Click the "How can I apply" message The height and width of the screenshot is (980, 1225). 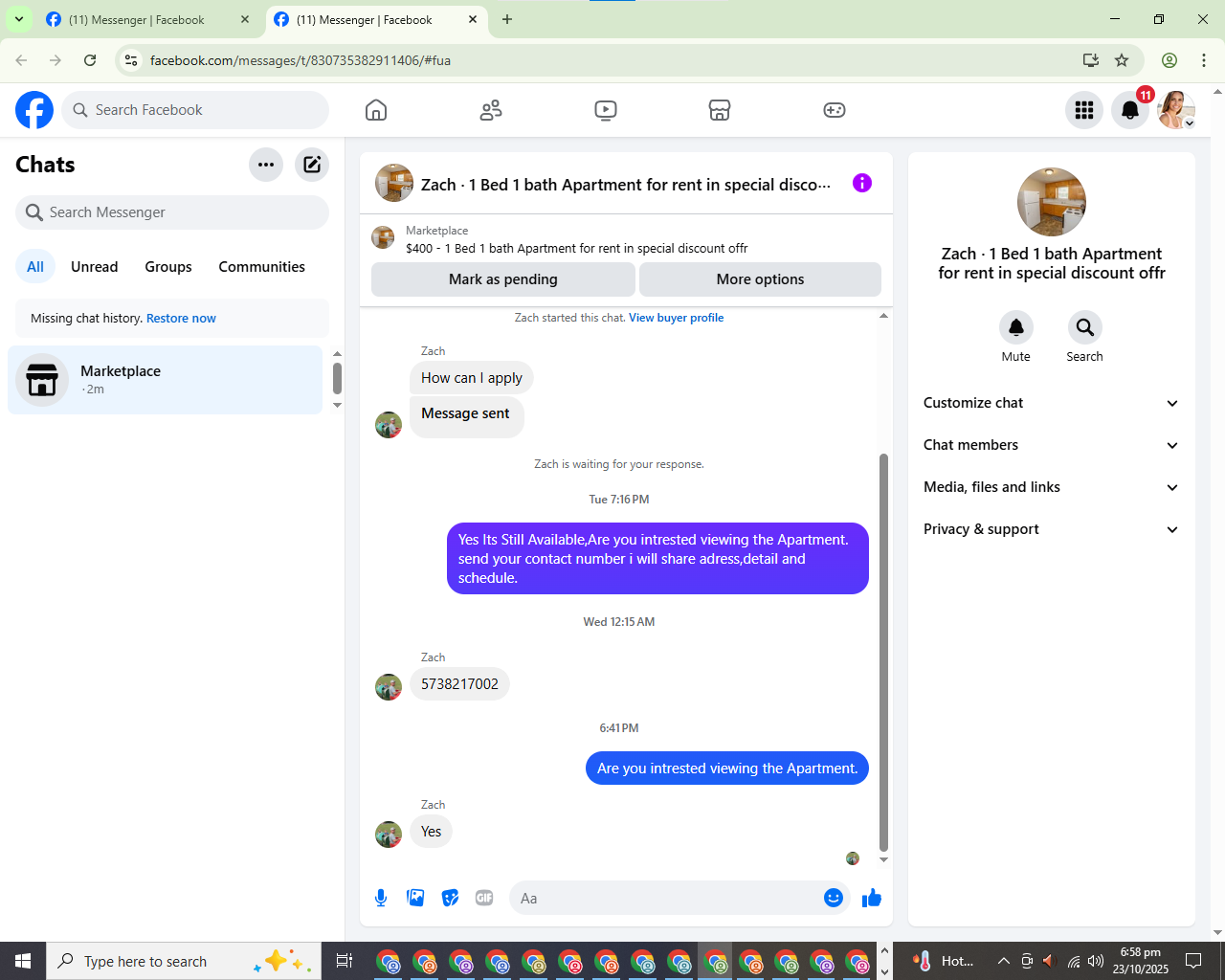pyautogui.click(x=472, y=378)
